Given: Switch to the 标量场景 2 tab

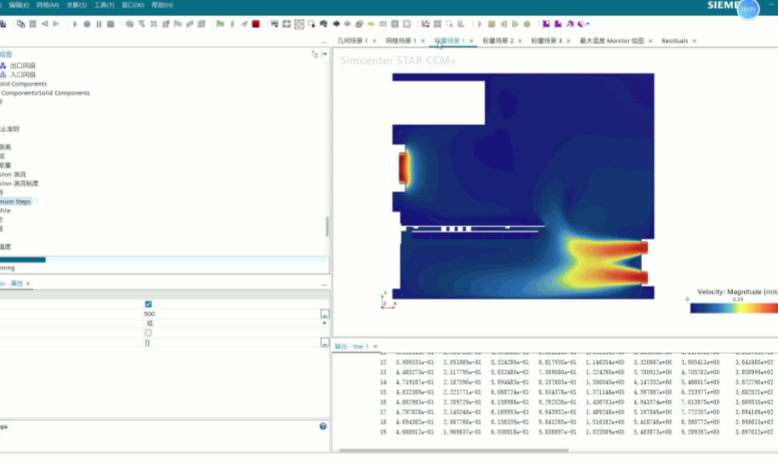Looking at the screenshot, I should tap(498, 41).
